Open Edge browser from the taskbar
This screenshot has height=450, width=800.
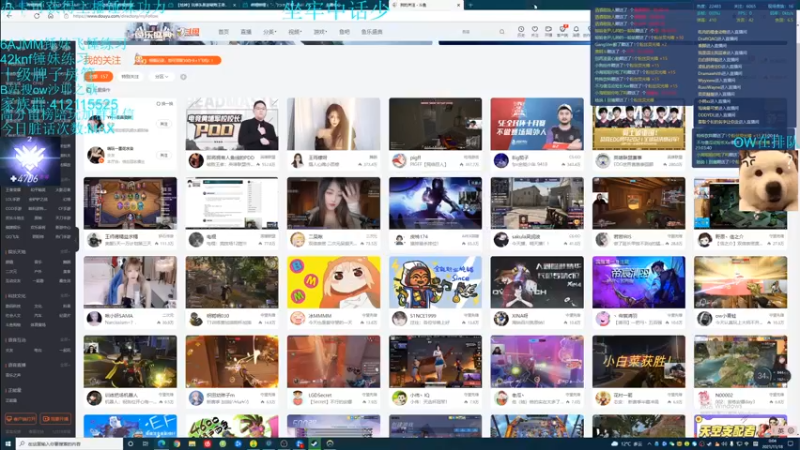coord(161,444)
